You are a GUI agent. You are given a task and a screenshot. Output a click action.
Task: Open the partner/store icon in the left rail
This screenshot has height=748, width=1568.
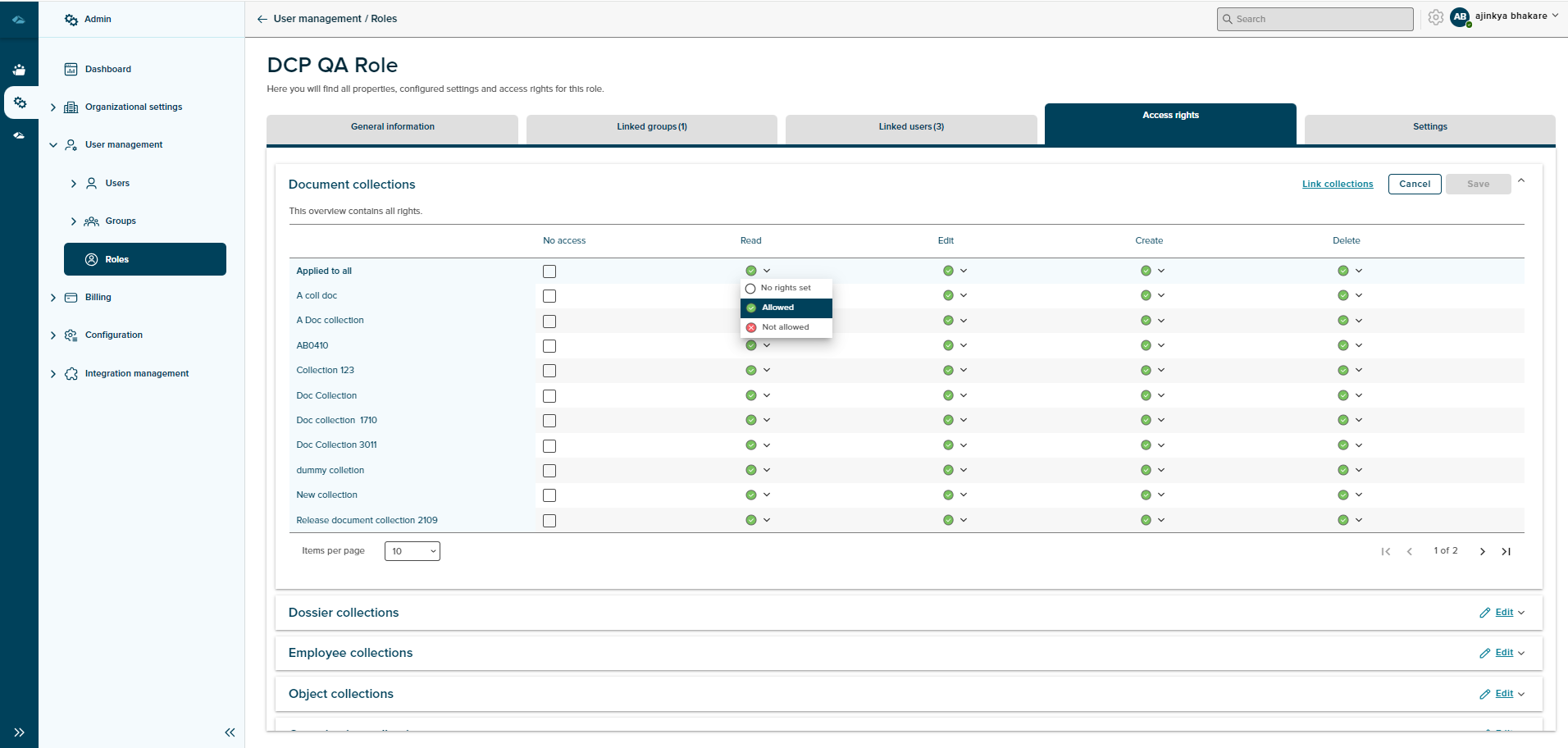tap(19, 69)
